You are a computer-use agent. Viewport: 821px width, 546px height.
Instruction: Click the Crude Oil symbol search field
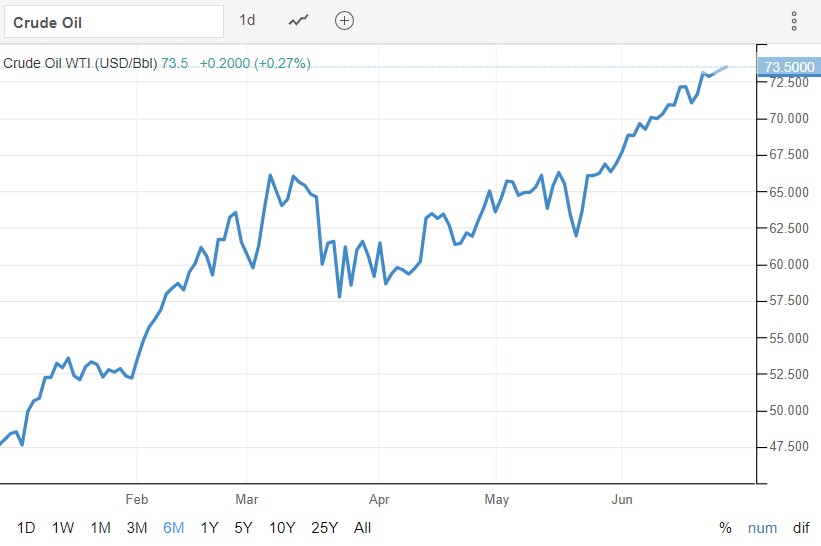(x=113, y=21)
